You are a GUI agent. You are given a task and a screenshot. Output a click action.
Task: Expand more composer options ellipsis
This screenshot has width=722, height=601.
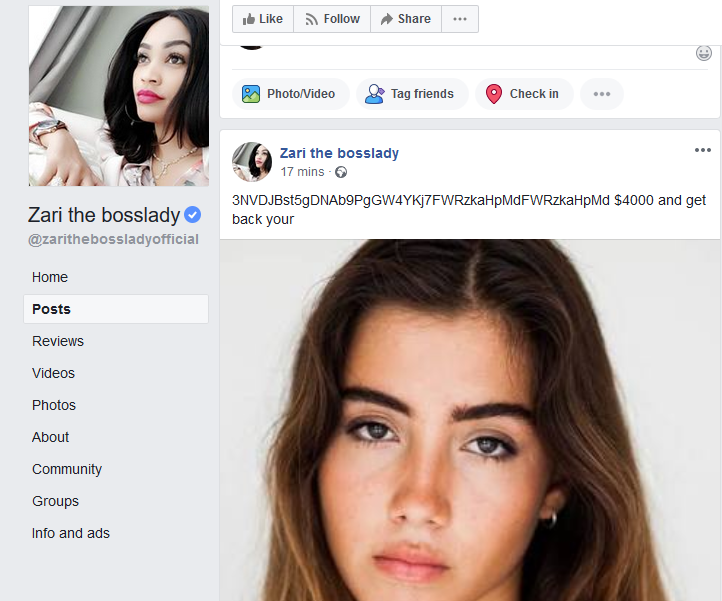click(x=601, y=94)
